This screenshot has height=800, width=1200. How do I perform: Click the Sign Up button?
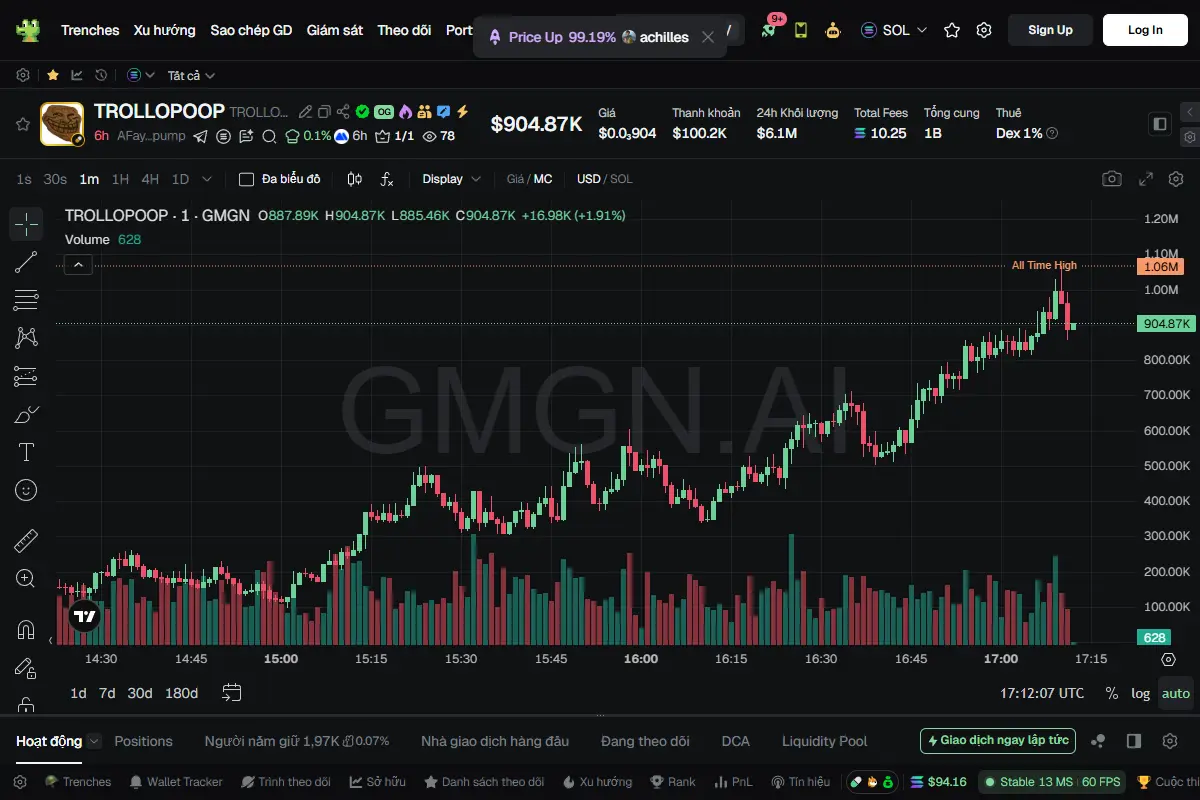1050,30
